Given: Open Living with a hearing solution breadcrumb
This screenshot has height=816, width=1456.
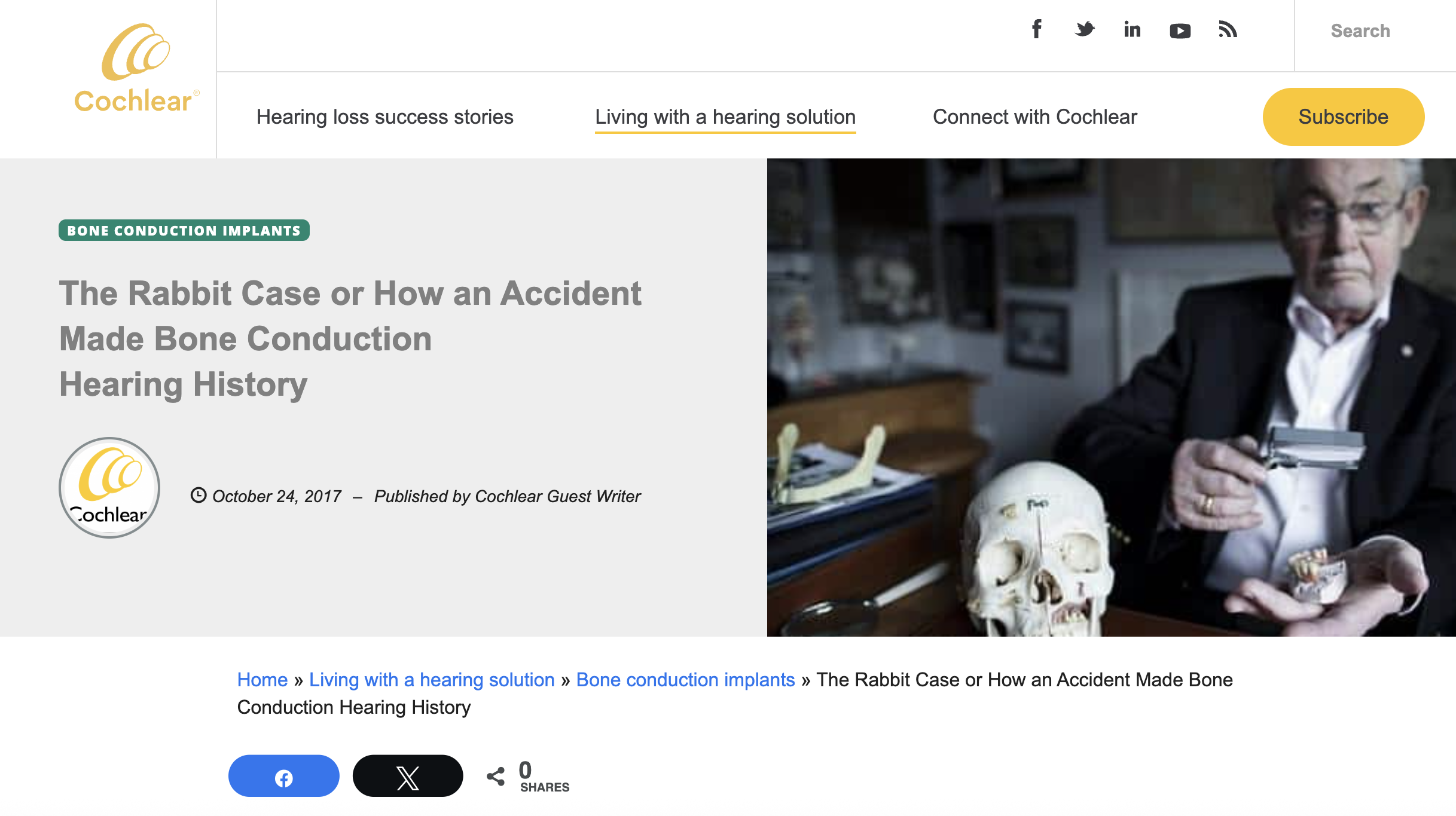Looking at the screenshot, I should pyautogui.click(x=432, y=680).
